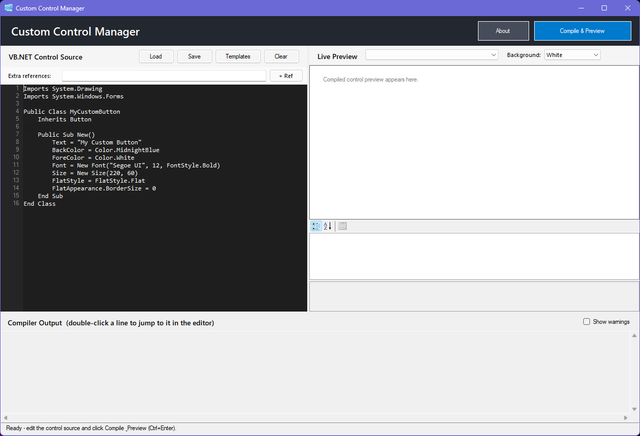
Task: Click the compiler output scroll left arrow
Action: click(x=5, y=418)
